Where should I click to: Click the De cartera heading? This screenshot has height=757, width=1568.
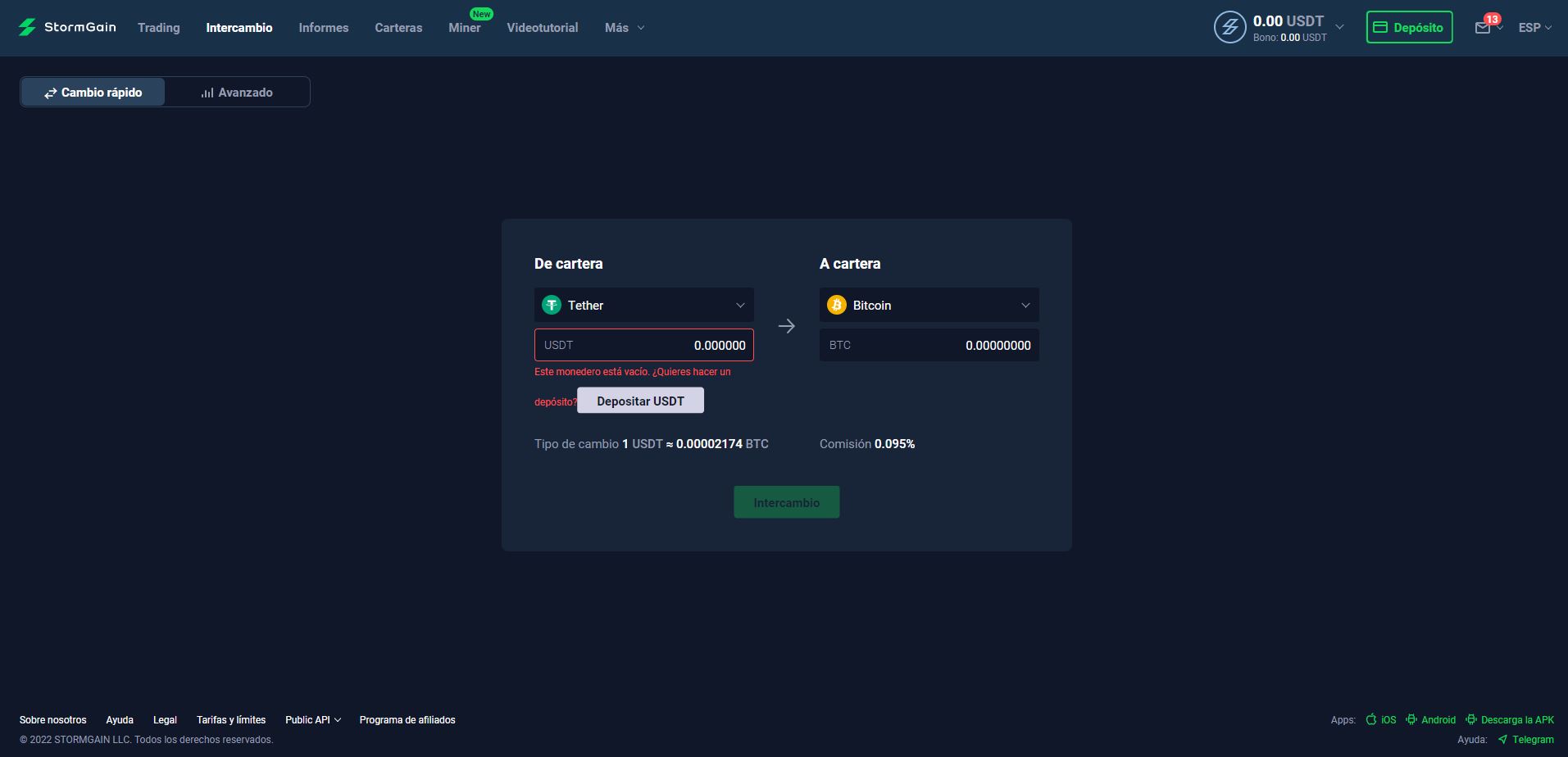tap(569, 263)
